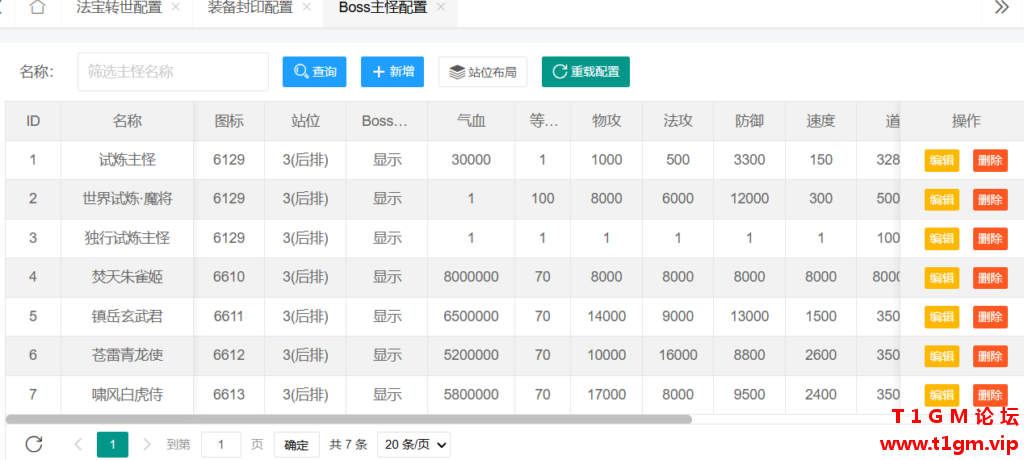Click the 新增 add button
Image resolution: width=1024 pixels, height=460 pixels.
[x=392, y=72]
